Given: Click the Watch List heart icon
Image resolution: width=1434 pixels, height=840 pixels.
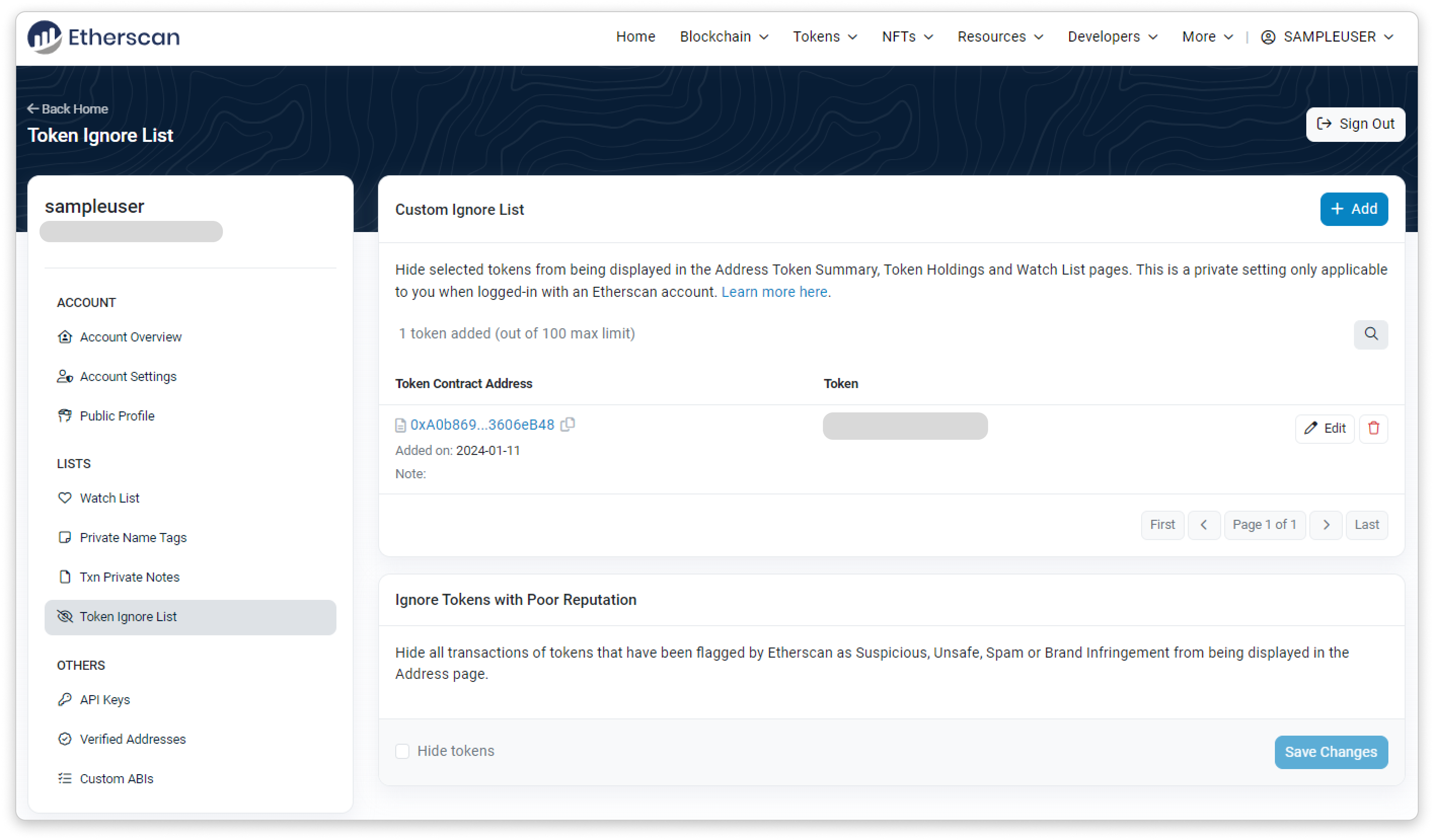Looking at the screenshot, I should 65,498.
